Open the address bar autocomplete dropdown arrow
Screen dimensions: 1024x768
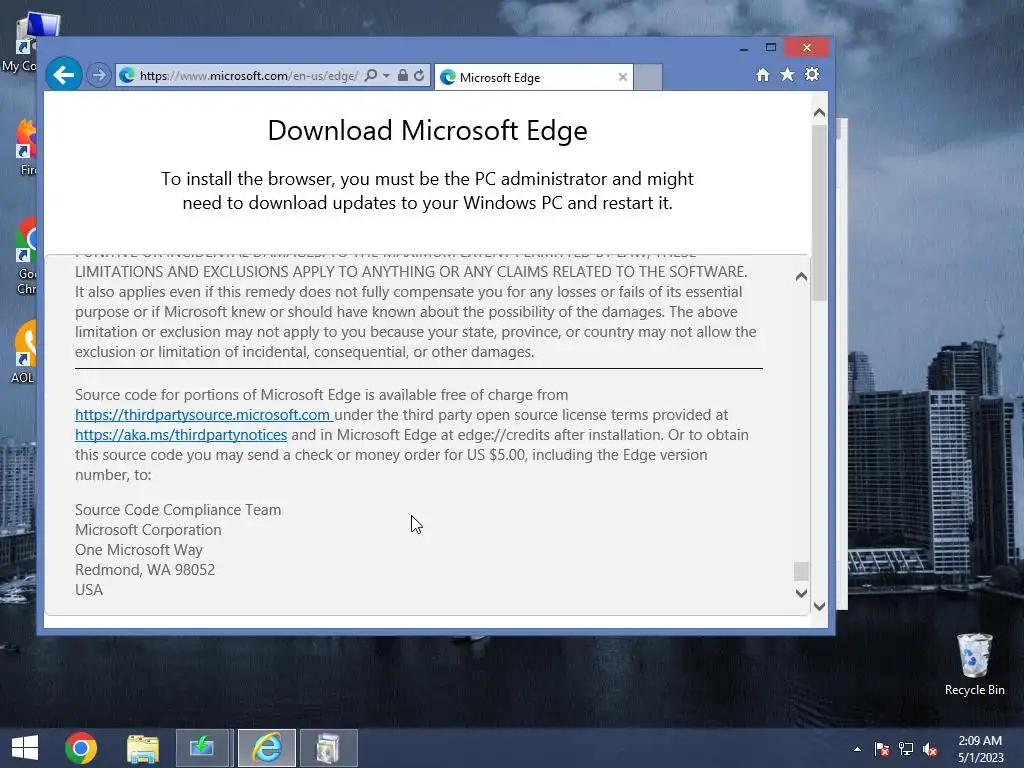(x=387, y=76)
